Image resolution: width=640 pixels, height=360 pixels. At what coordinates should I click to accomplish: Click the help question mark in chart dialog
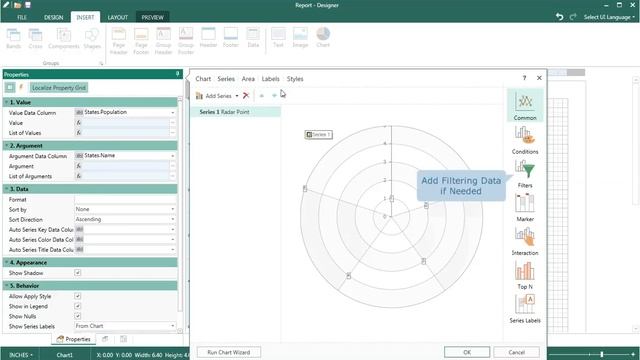524,78
